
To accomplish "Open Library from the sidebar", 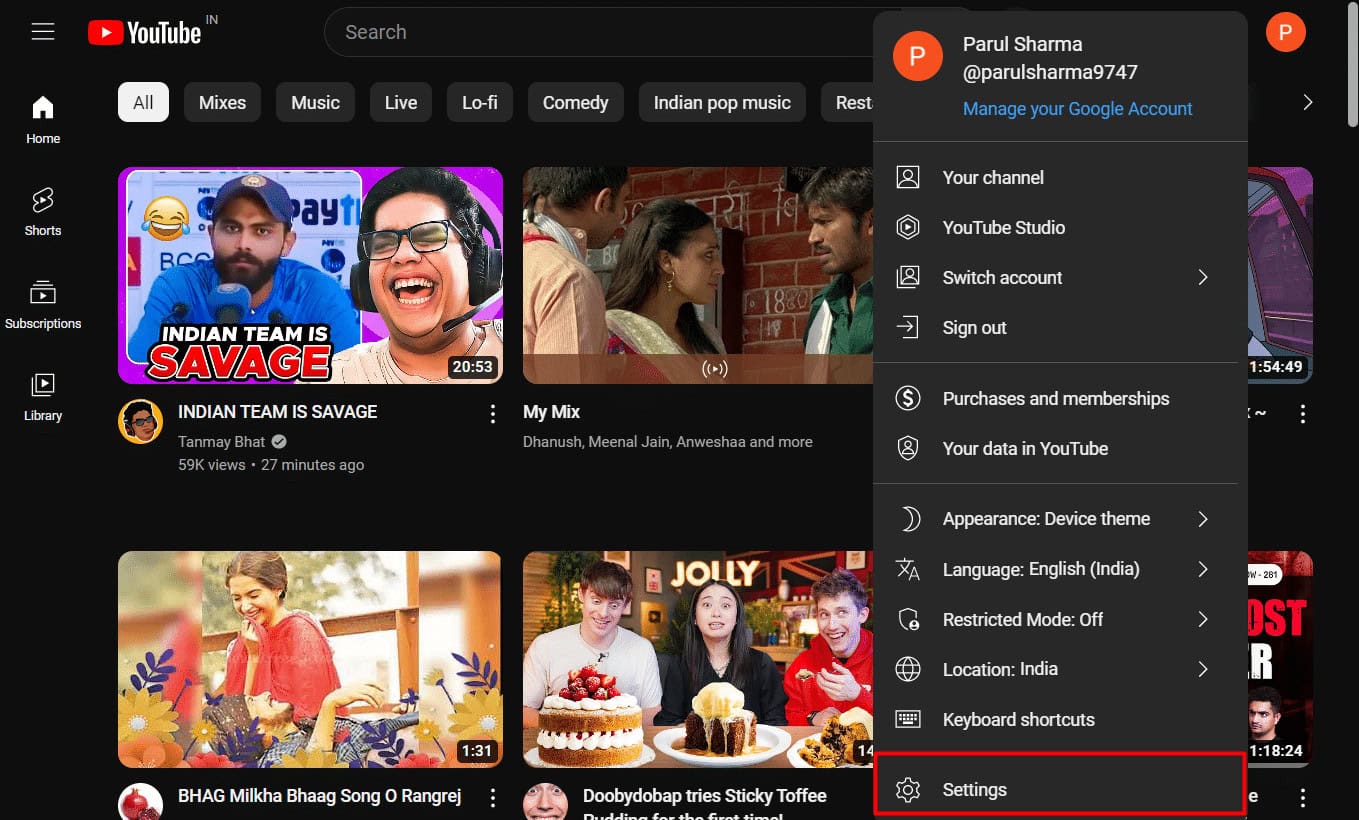I will [43, 396].
